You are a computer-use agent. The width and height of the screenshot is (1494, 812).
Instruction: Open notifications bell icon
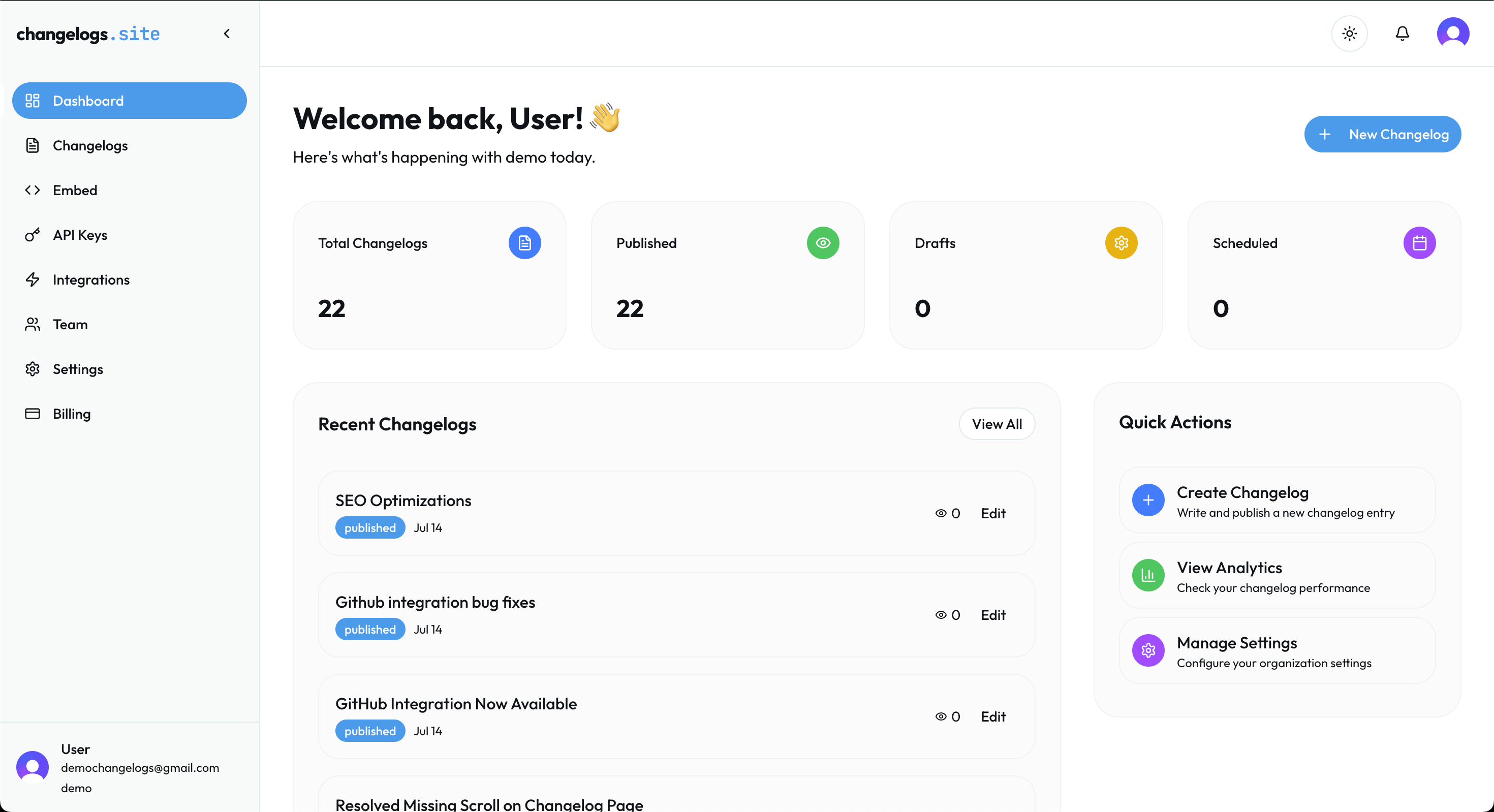coord(1403,34)
